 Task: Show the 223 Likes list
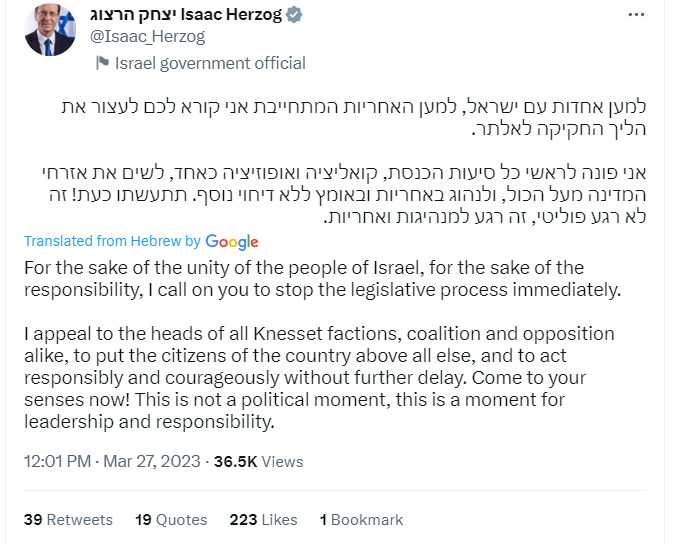[263, 519]
